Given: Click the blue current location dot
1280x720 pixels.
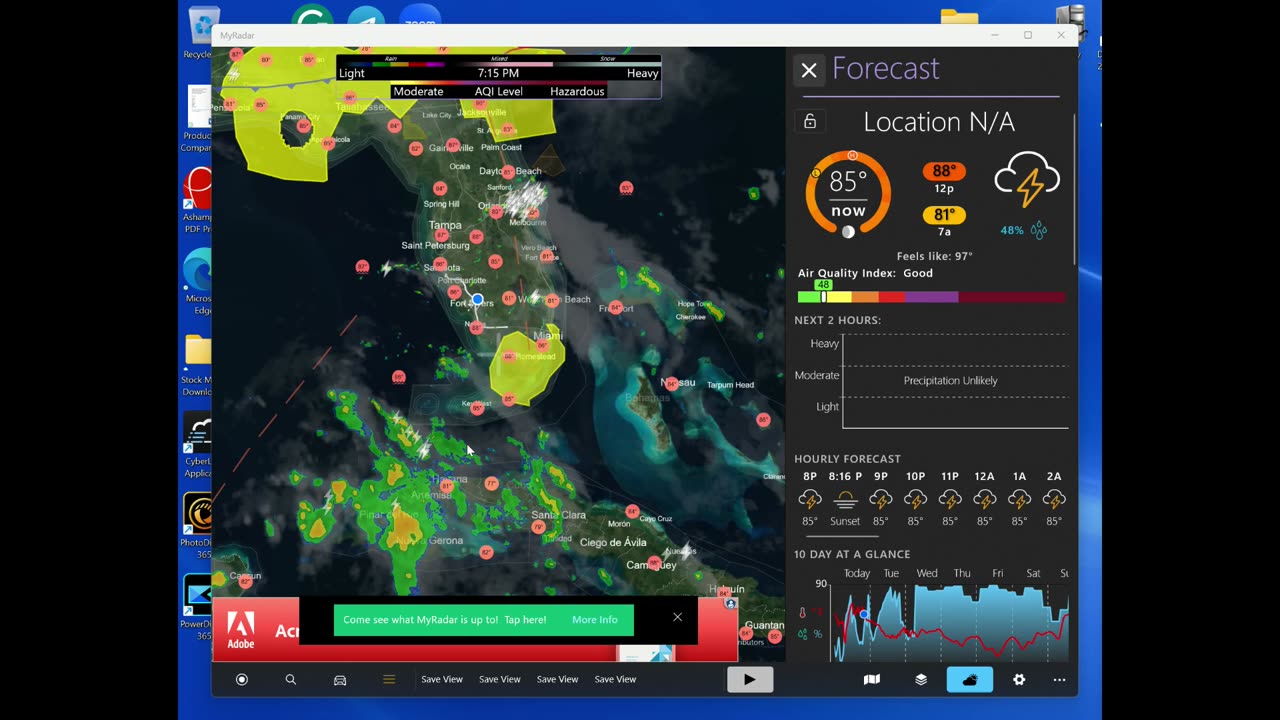Looking at the screenshot, I should [478, 299].
